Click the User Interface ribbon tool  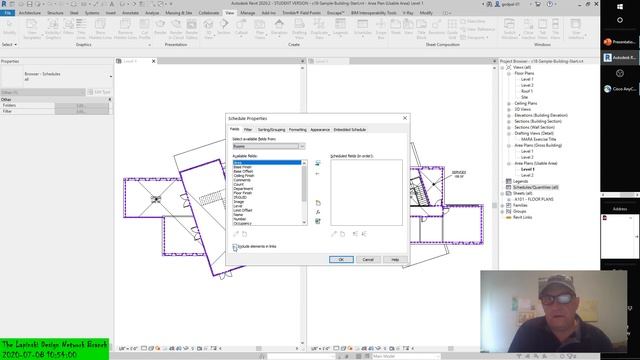click(x=576, y=29)
